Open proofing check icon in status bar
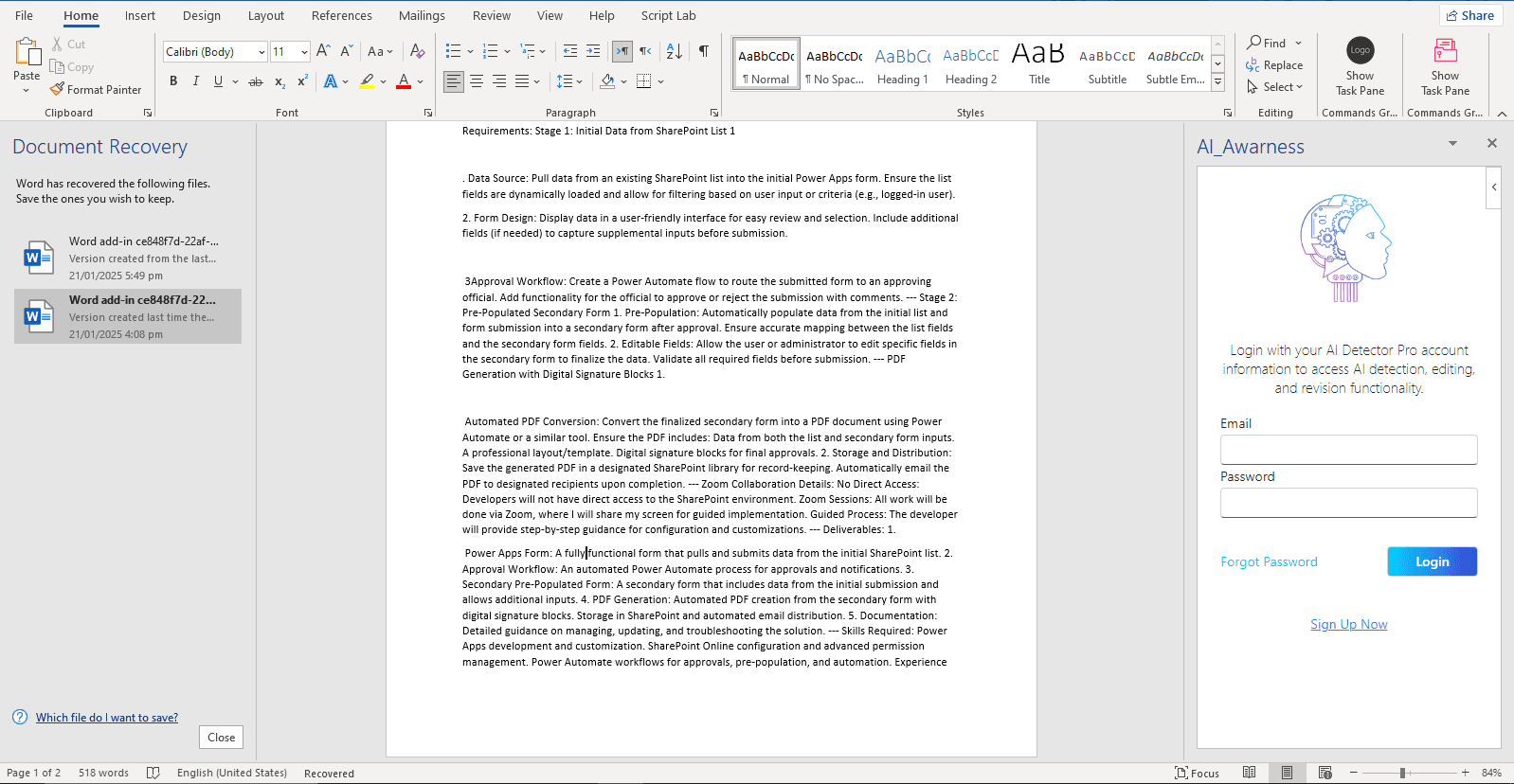This screenshot has height=784, width=1514. pyautogui.click(x=153, y=773)
